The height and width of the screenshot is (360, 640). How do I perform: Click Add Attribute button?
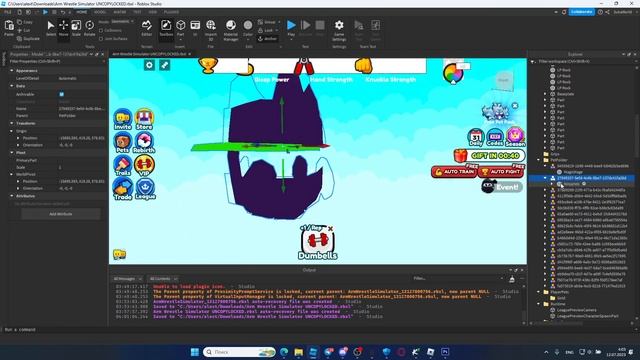point(61,214)
